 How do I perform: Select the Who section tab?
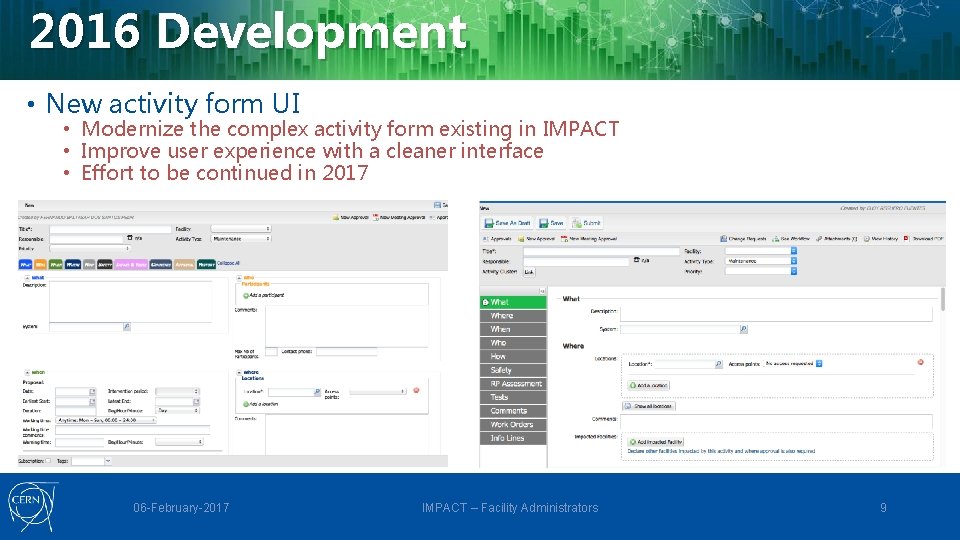coord(513,343)
